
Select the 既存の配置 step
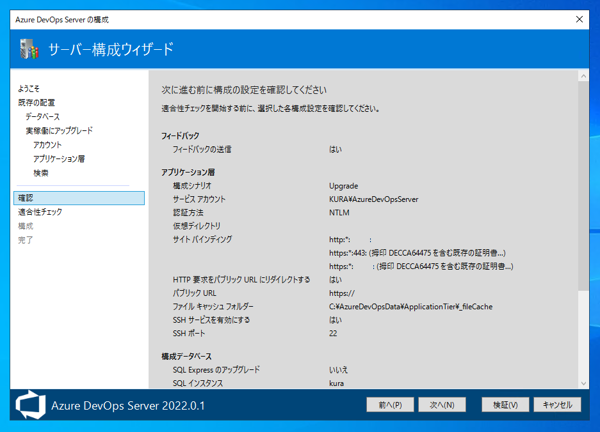pos(36,103)
